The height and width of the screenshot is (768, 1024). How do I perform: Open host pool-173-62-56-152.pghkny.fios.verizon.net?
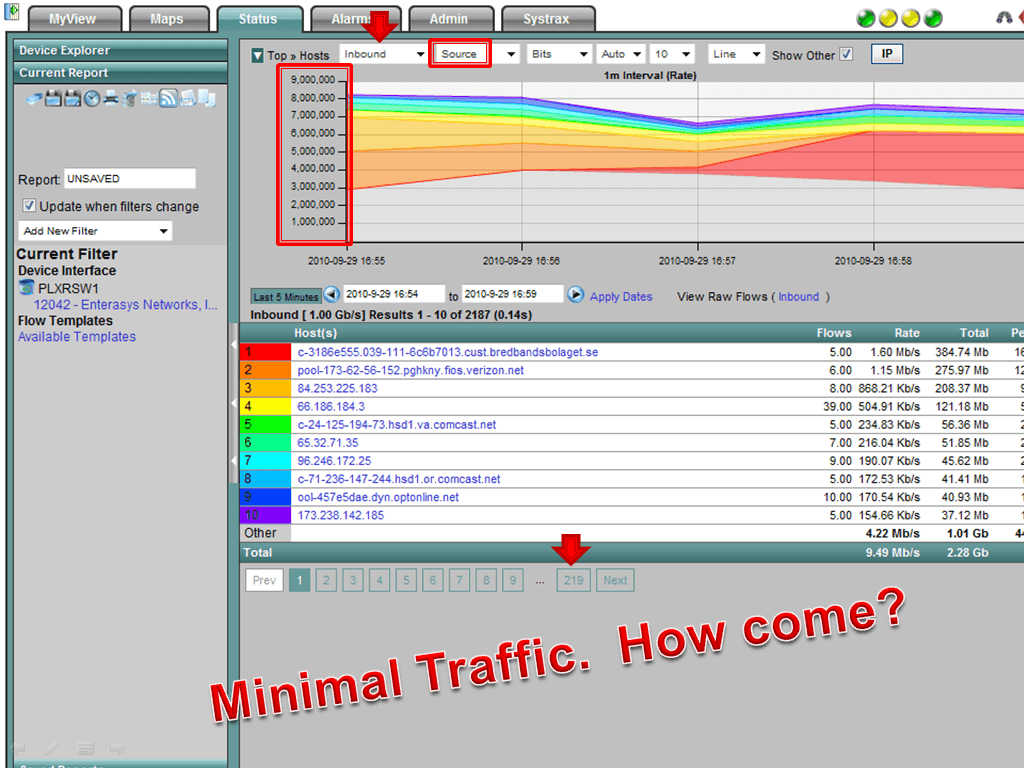coord(411,370)
